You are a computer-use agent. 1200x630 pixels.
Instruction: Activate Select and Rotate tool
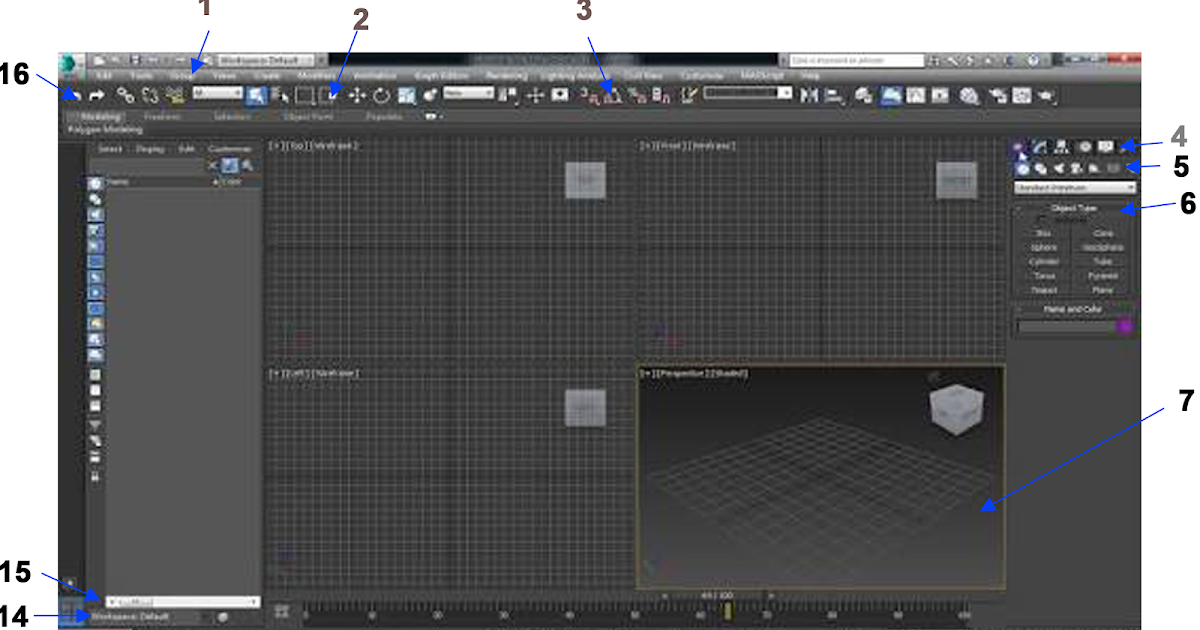[381, 95]
